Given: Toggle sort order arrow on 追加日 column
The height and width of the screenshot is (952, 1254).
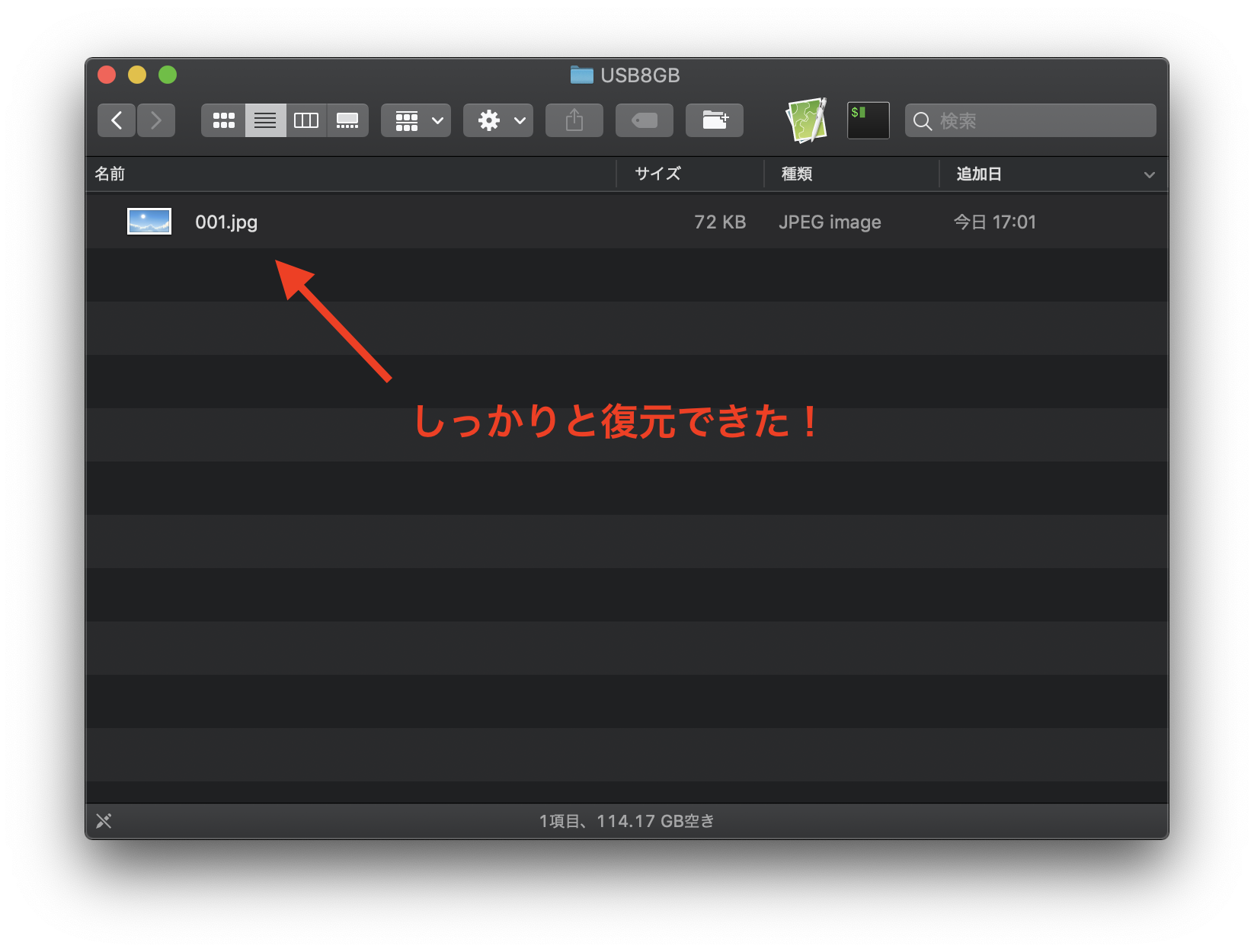Looking at the screenshot, I should (1149, 174).
